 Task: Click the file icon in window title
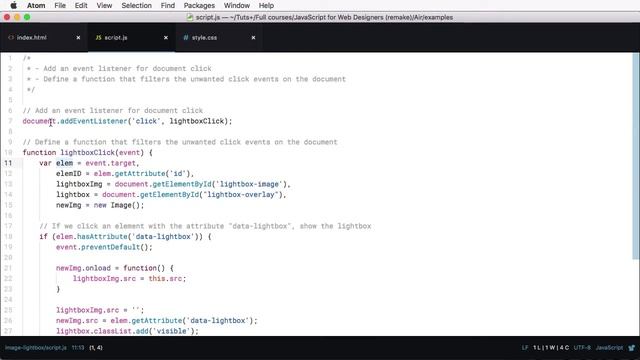click(x=190, y=17)
